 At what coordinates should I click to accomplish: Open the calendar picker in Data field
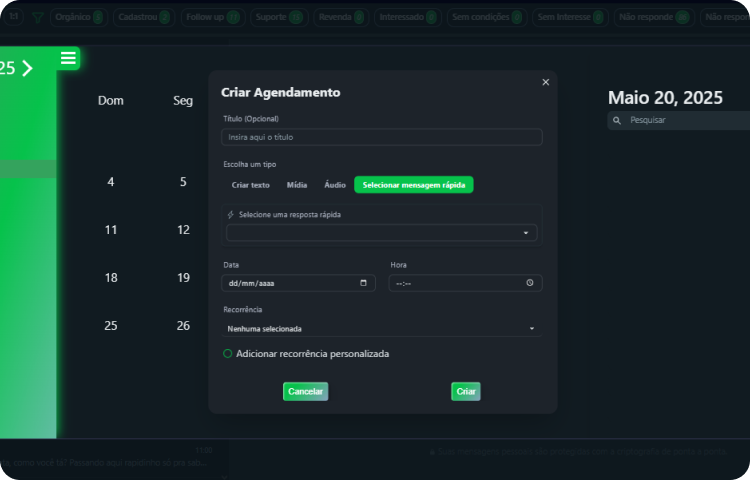[363, 283]
